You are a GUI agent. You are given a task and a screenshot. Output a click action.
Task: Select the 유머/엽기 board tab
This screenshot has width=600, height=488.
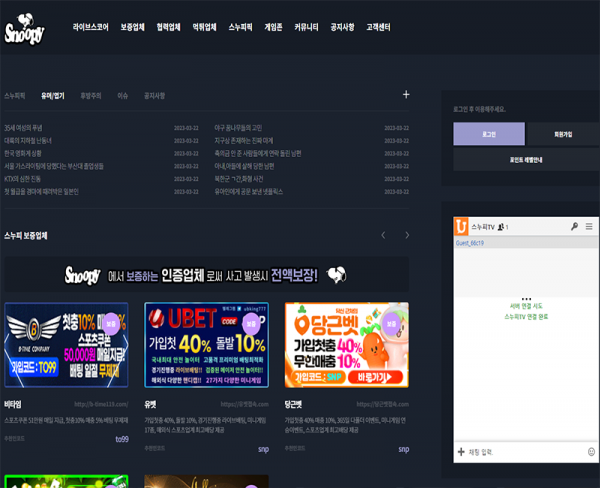point(53,96)
